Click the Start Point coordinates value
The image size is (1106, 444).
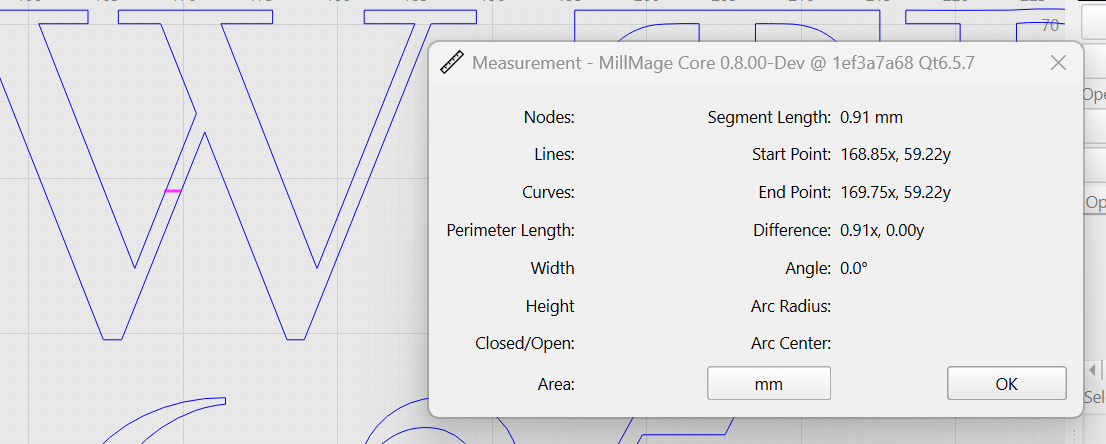point(895,155)
